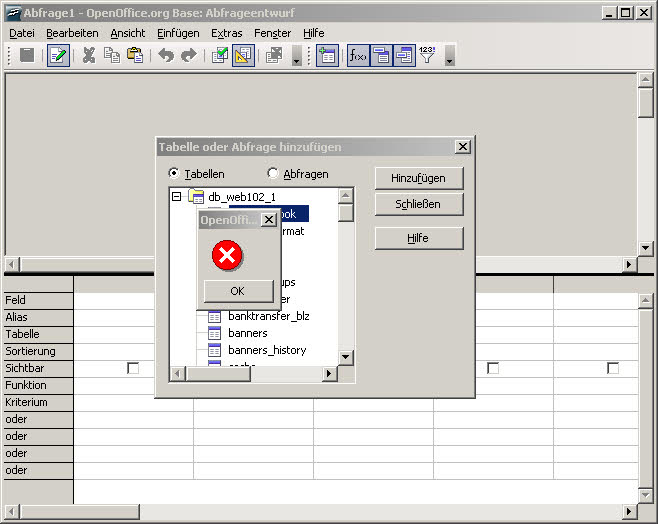Click the Distinct Values filter icon
Viewport: 658px width, 524px height.
(427, 56)
